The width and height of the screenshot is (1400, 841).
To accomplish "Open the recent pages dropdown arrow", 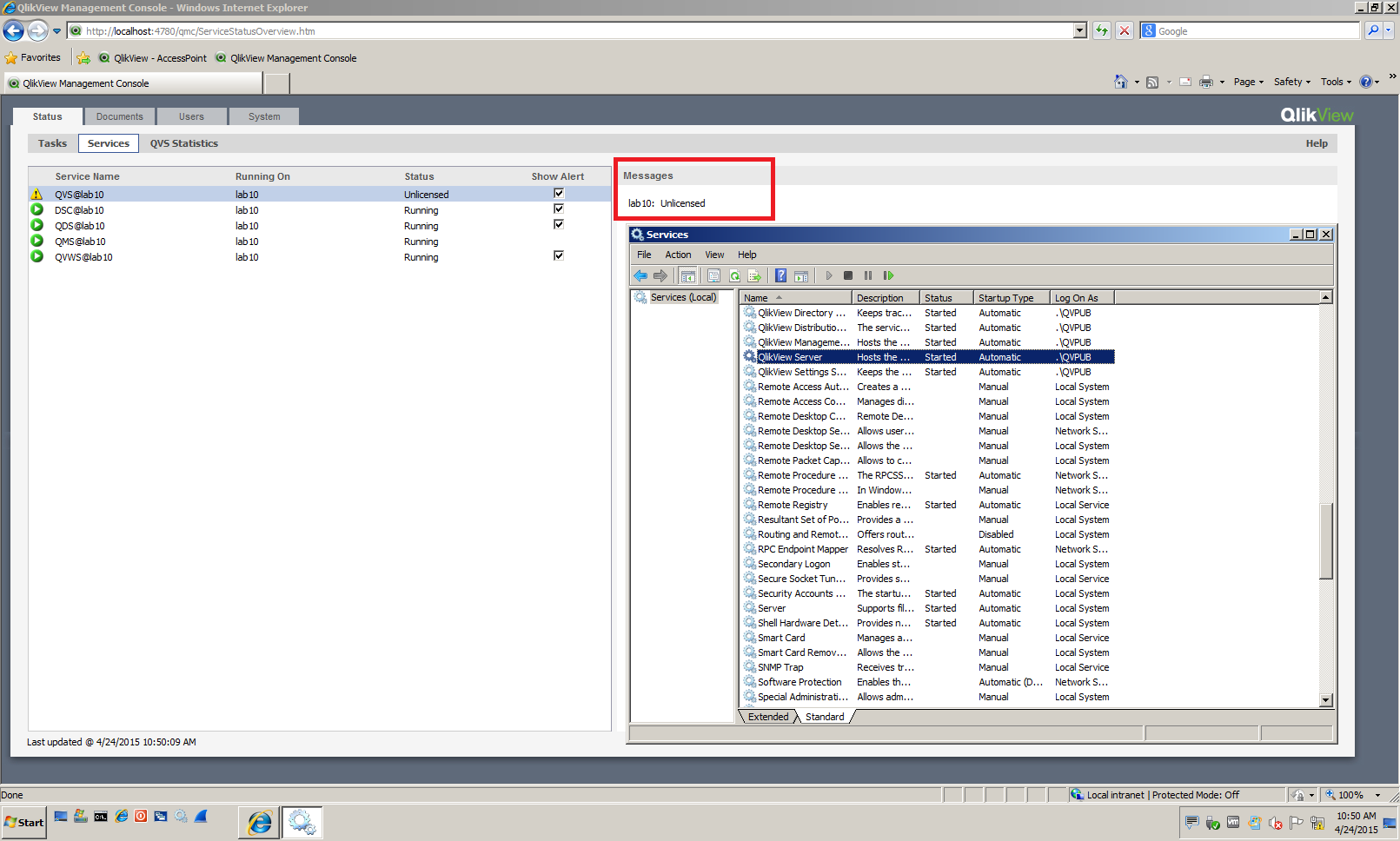I will (57, 31).
